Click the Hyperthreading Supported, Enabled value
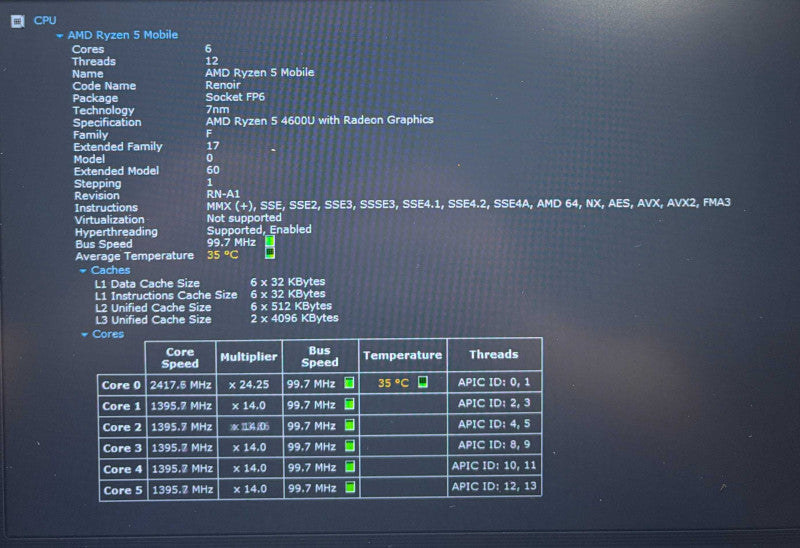Image resolution: width=800 pixels, height=548 pixels. [259, 230]
